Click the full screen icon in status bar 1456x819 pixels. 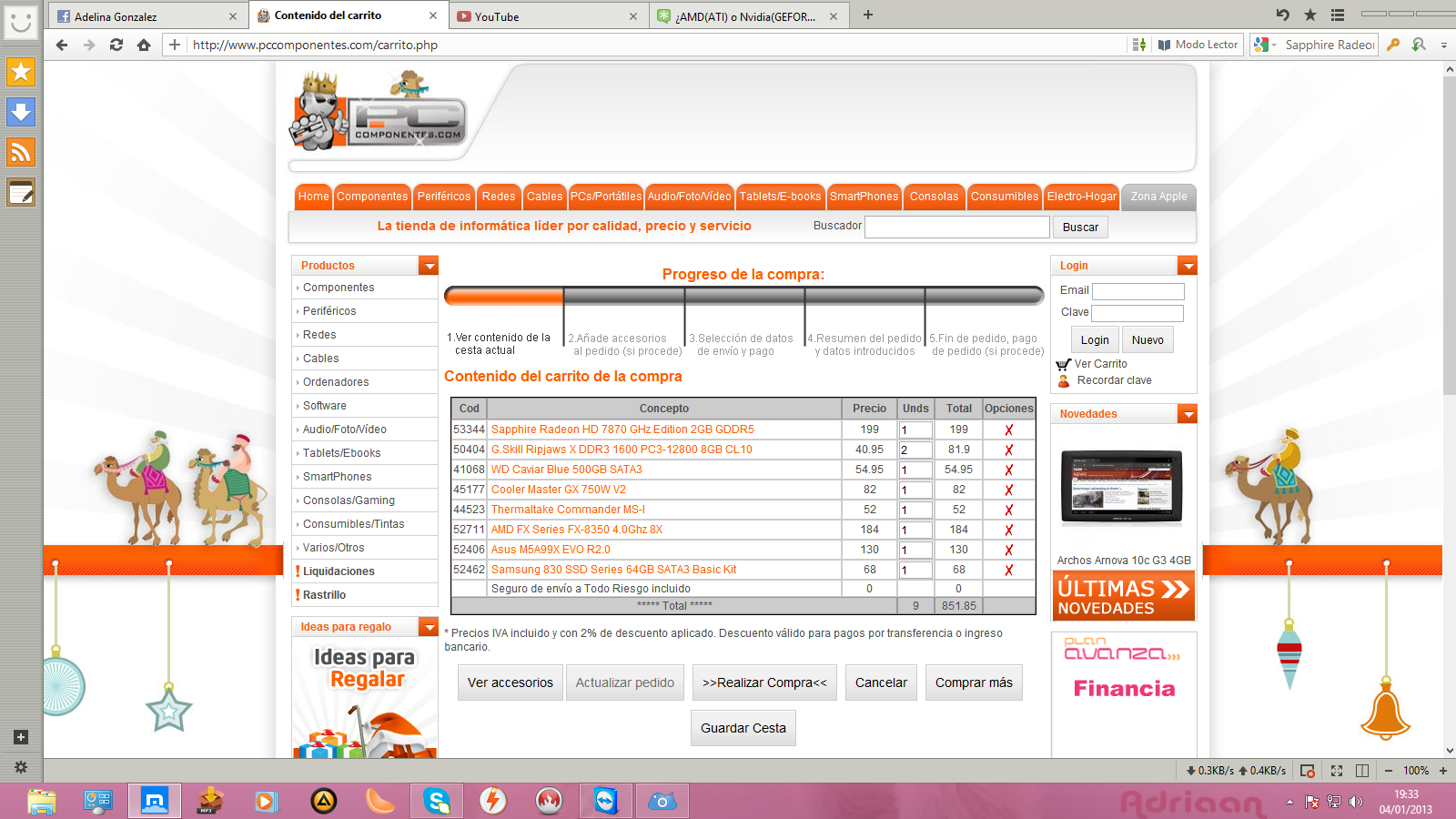[x=1337, y=771]
